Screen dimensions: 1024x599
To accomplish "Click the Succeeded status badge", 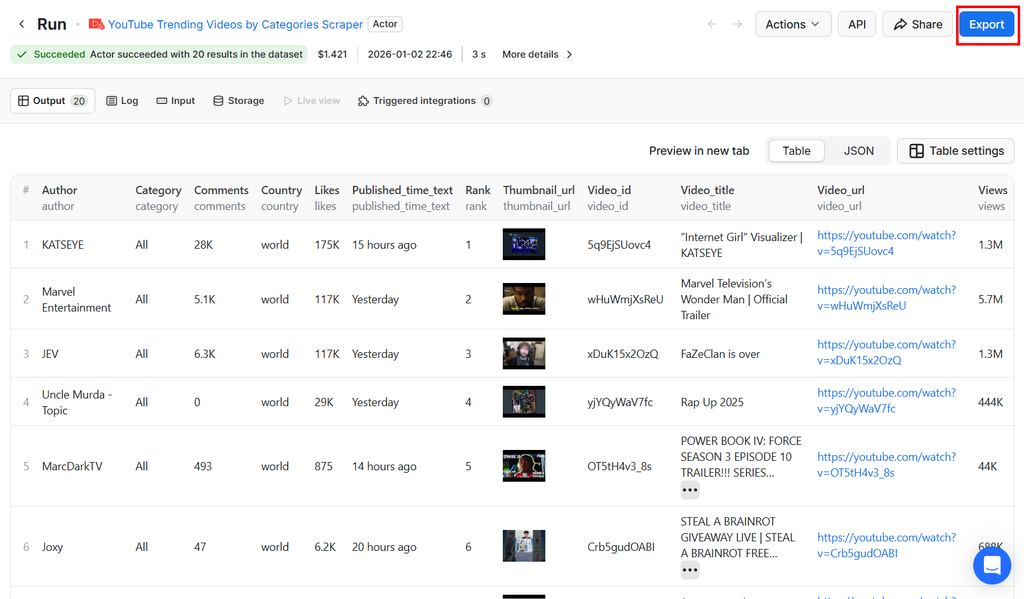I will [x=159, y=54].
